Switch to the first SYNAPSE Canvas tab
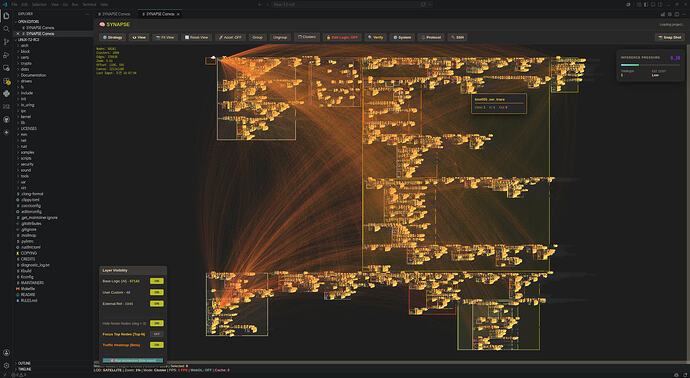The width and height of the screenshot is (690, 378). pyautogui.click(x=116, y=14)
